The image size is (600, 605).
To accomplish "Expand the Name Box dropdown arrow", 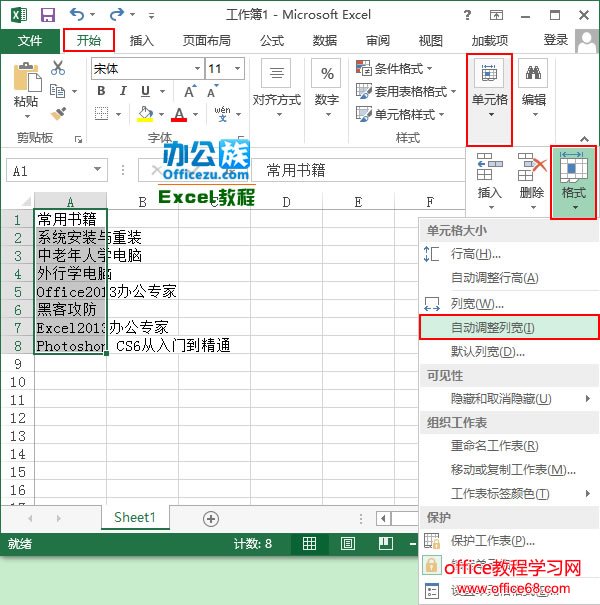I will coord(98,169).
